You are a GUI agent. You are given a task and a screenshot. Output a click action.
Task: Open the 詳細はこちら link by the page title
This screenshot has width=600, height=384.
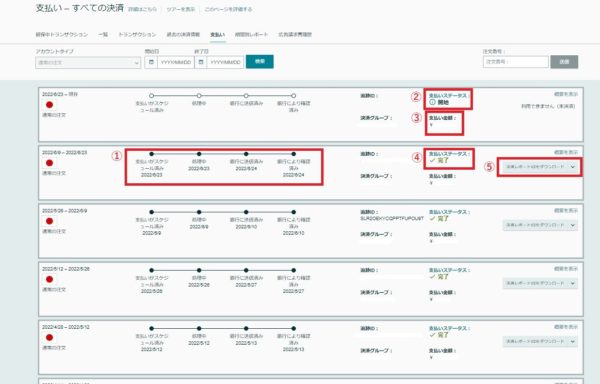[142, 9]
